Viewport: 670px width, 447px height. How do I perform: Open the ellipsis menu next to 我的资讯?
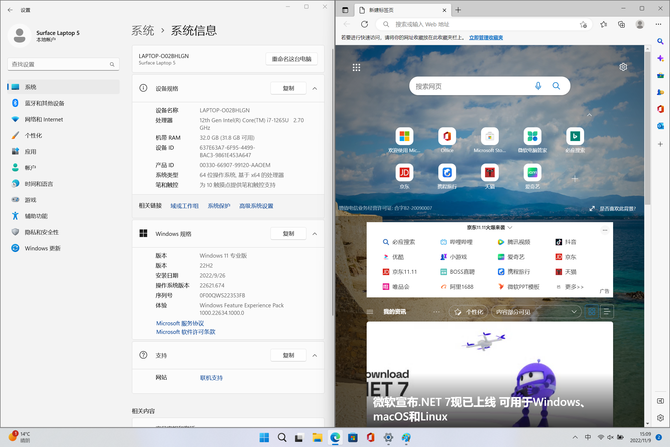tap(436, 312)
